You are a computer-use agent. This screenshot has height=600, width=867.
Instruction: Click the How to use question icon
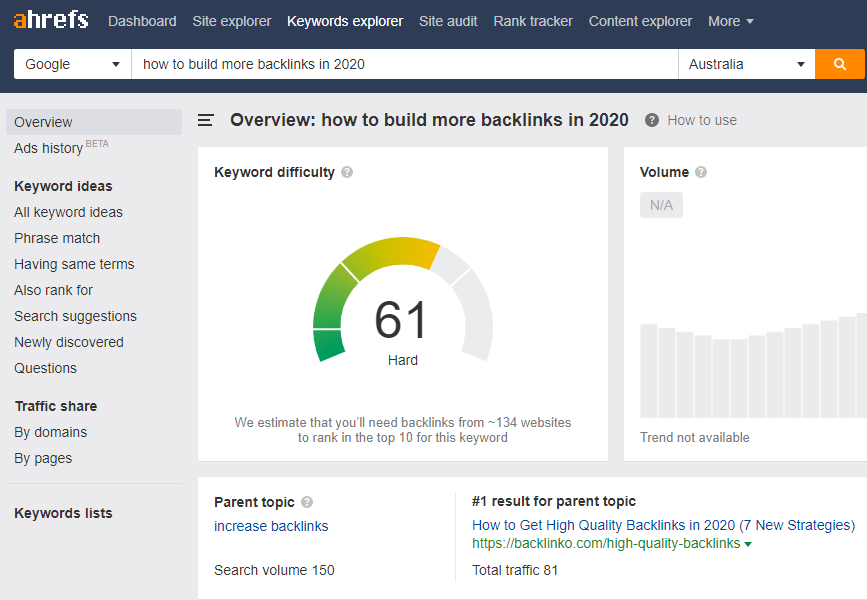(x=651, y=120)
